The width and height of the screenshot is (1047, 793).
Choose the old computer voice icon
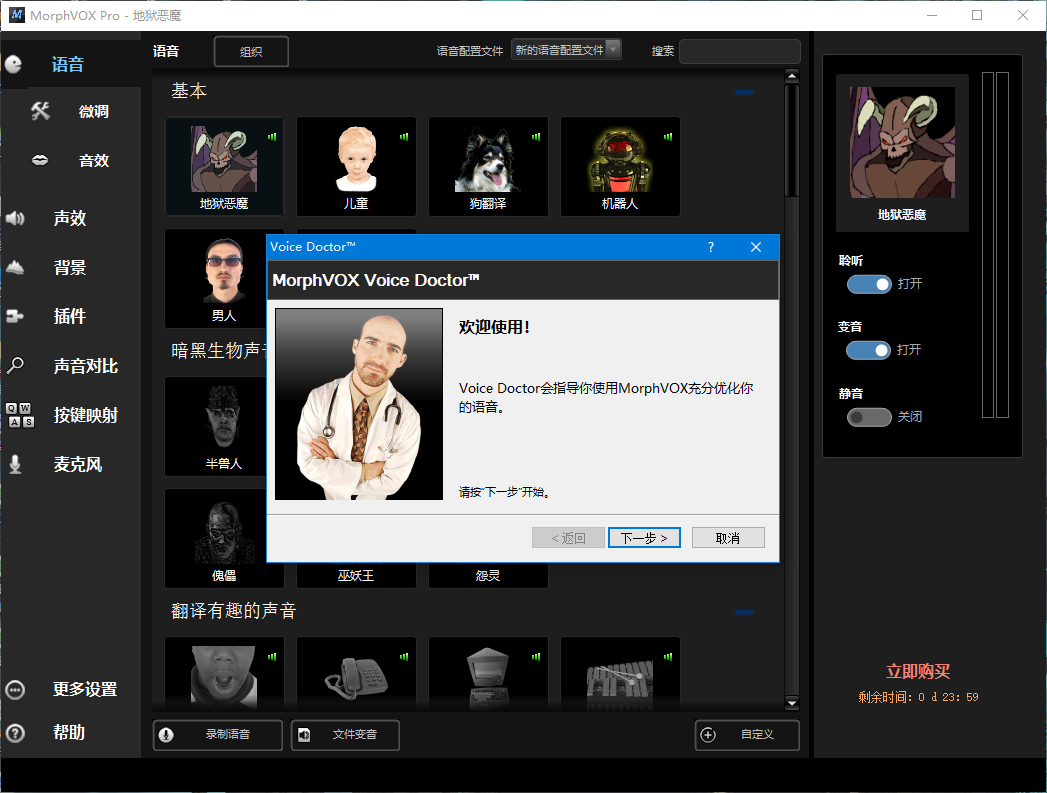(x=488, y=673)
